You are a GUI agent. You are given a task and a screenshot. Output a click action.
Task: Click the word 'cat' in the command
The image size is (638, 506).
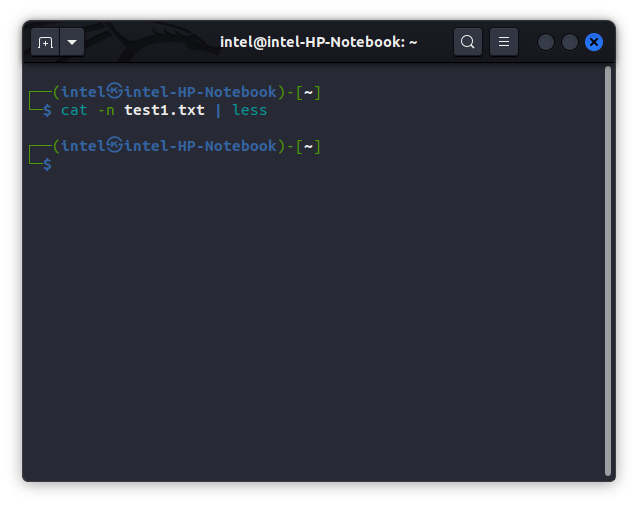click(x=74, y=110)
